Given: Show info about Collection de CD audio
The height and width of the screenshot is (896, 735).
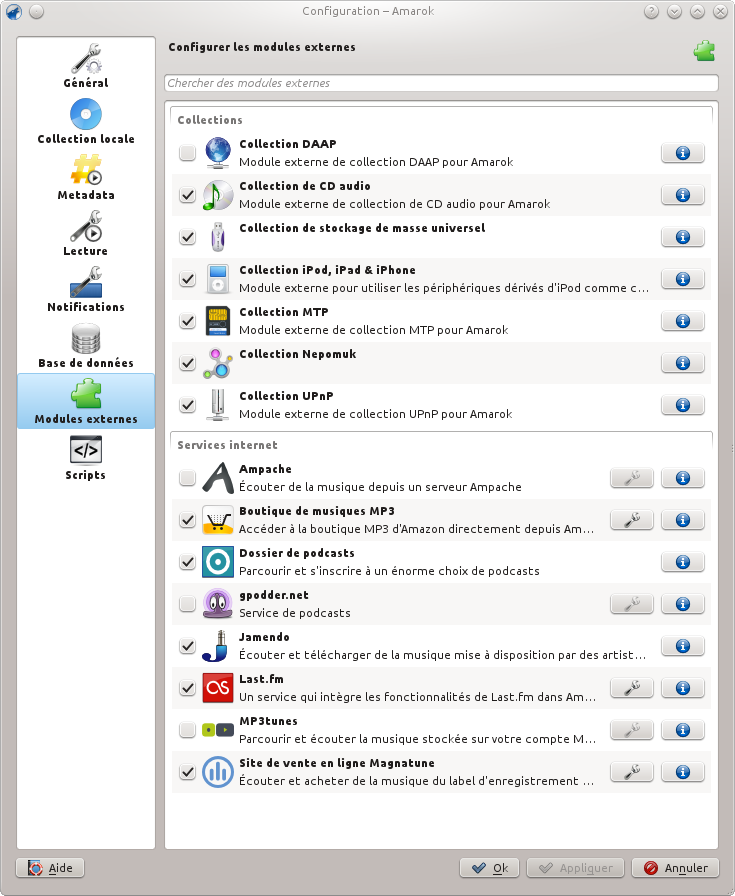Looking at the screenshot, I should tap(682, 195).
